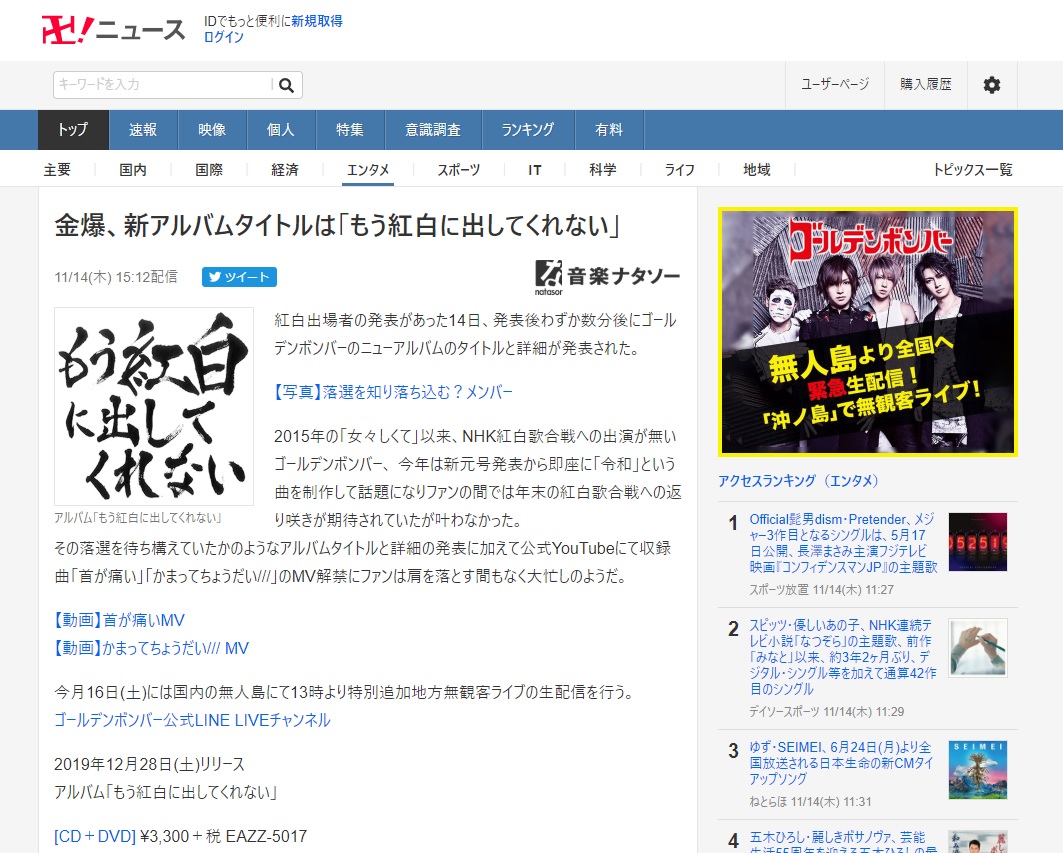Screen dimensions: 1063x853
Task: Open the 公式LINE LIVEチャンネル link
Action: click(x=192, y=720)
